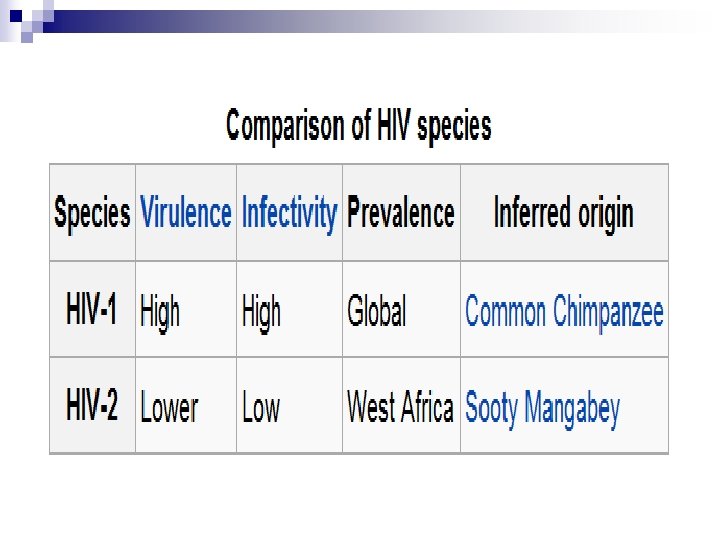Viewport: 720px width, 540px height.
Task: Select the West Africa prevalence cell
Action: tap(400, 408)
